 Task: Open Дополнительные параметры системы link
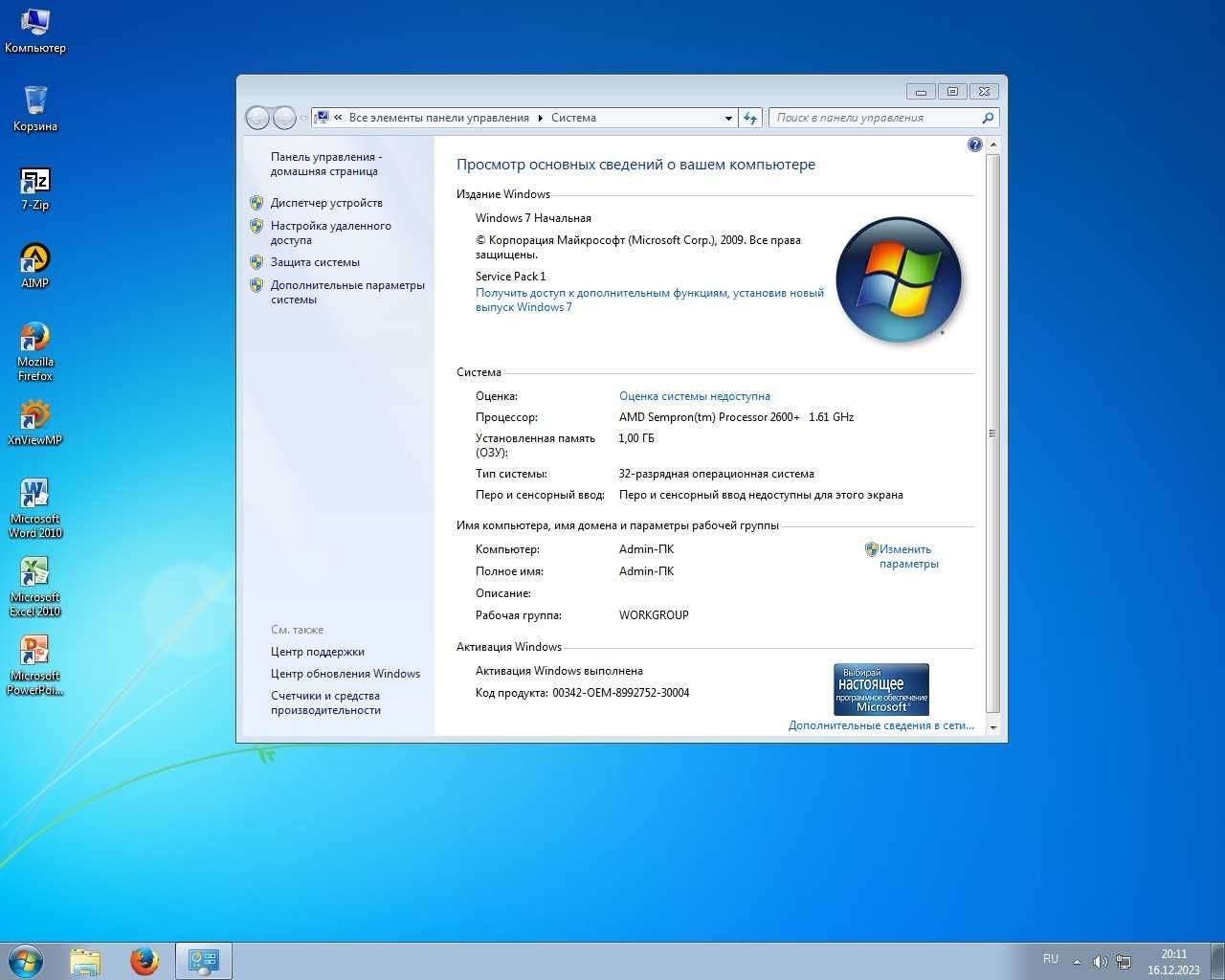[x=347, y=292]
